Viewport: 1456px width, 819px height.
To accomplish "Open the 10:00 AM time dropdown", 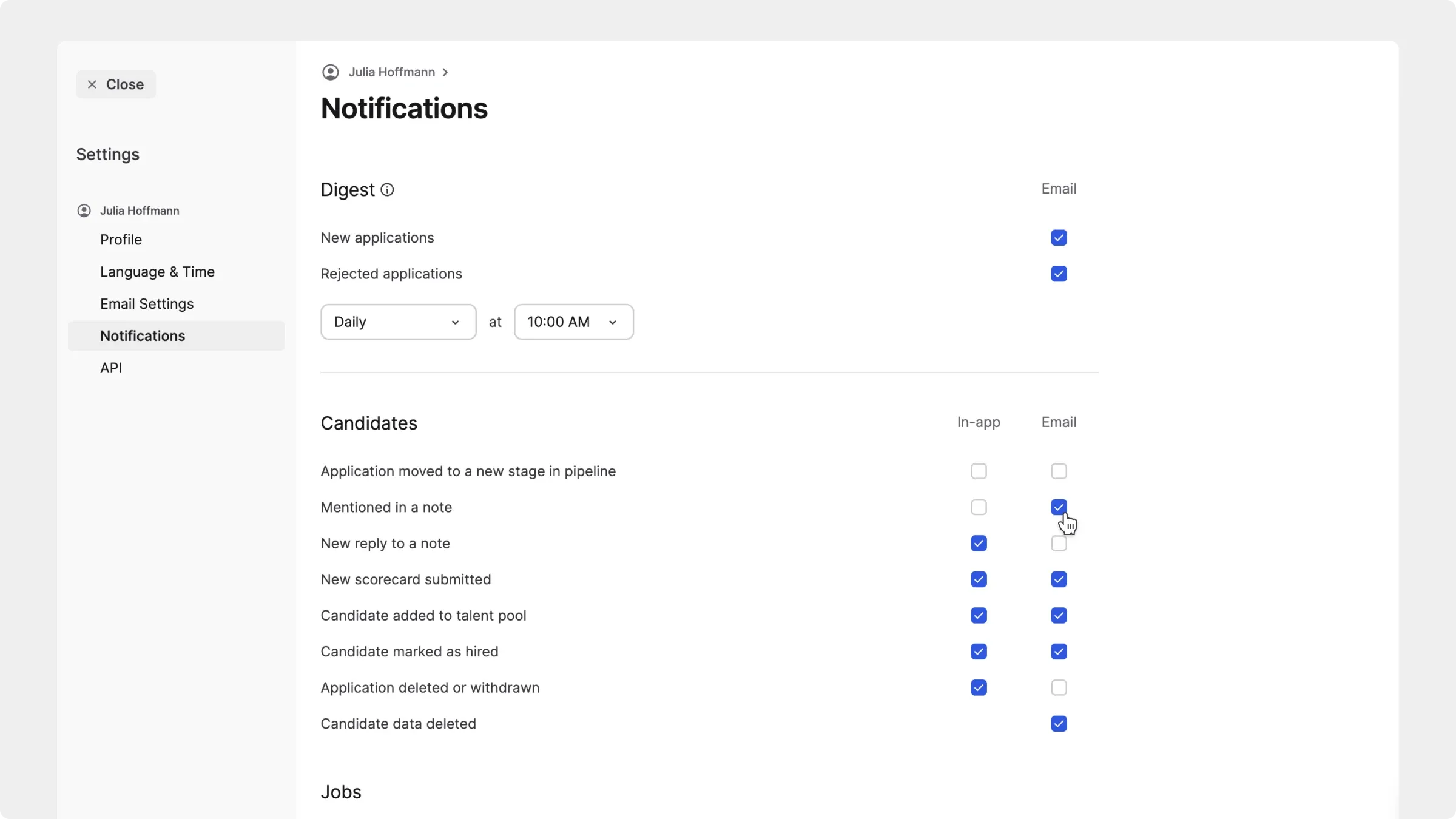I will pyautogui.click(x=573, y=322).
